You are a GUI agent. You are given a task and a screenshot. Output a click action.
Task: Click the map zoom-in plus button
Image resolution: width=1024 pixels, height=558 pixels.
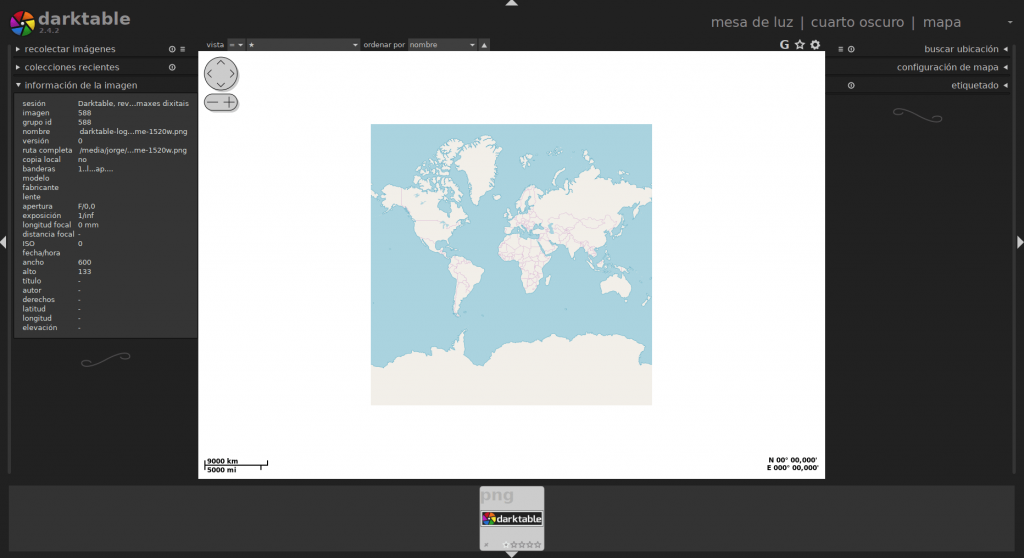[x=229, y=102]
